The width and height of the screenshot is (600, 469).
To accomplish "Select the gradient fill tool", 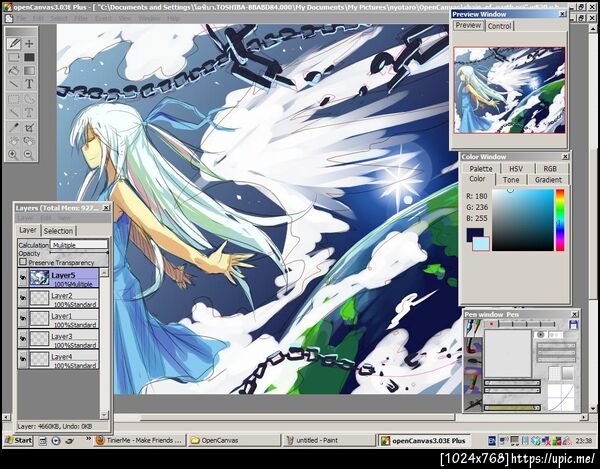I will (29, 70).
